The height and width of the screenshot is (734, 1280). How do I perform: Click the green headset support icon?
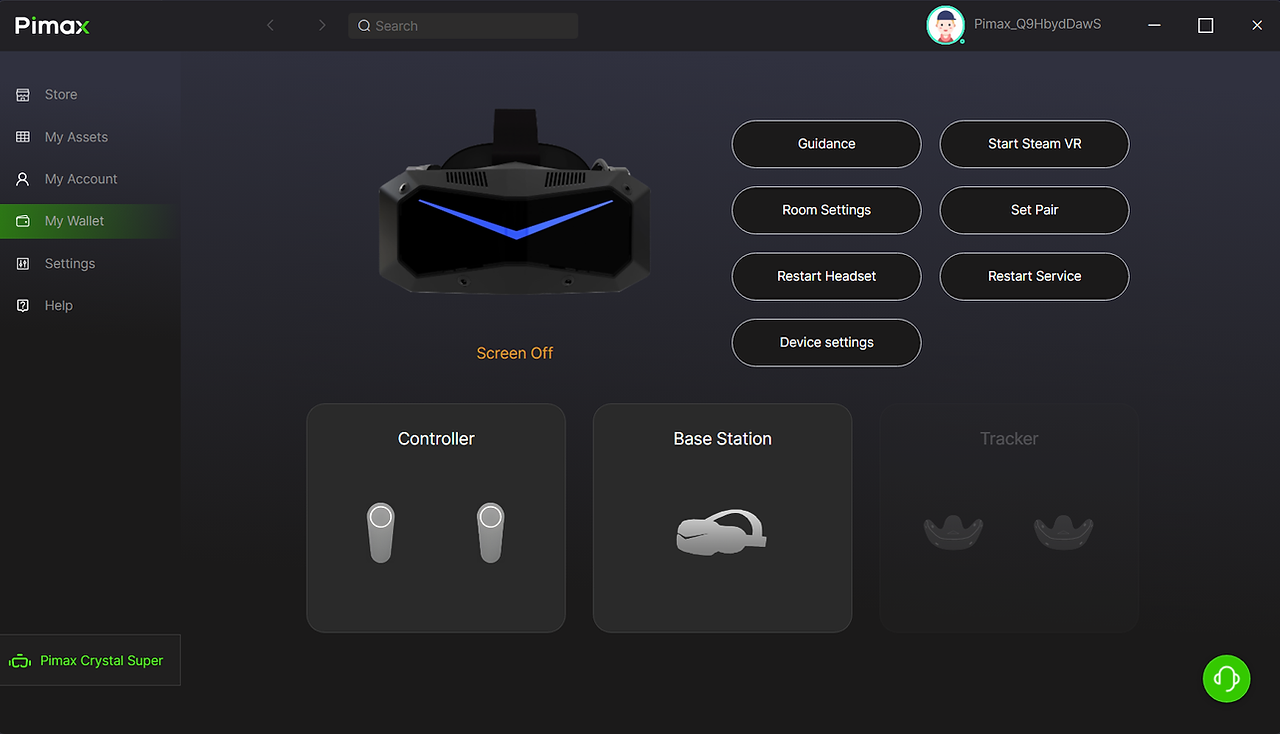tap(1227, 679)
